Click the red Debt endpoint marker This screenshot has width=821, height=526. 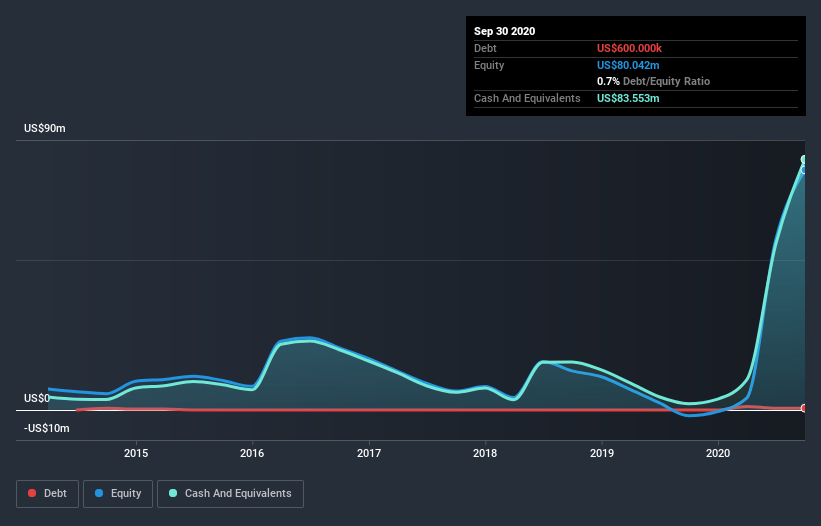(x=804, y=408)
